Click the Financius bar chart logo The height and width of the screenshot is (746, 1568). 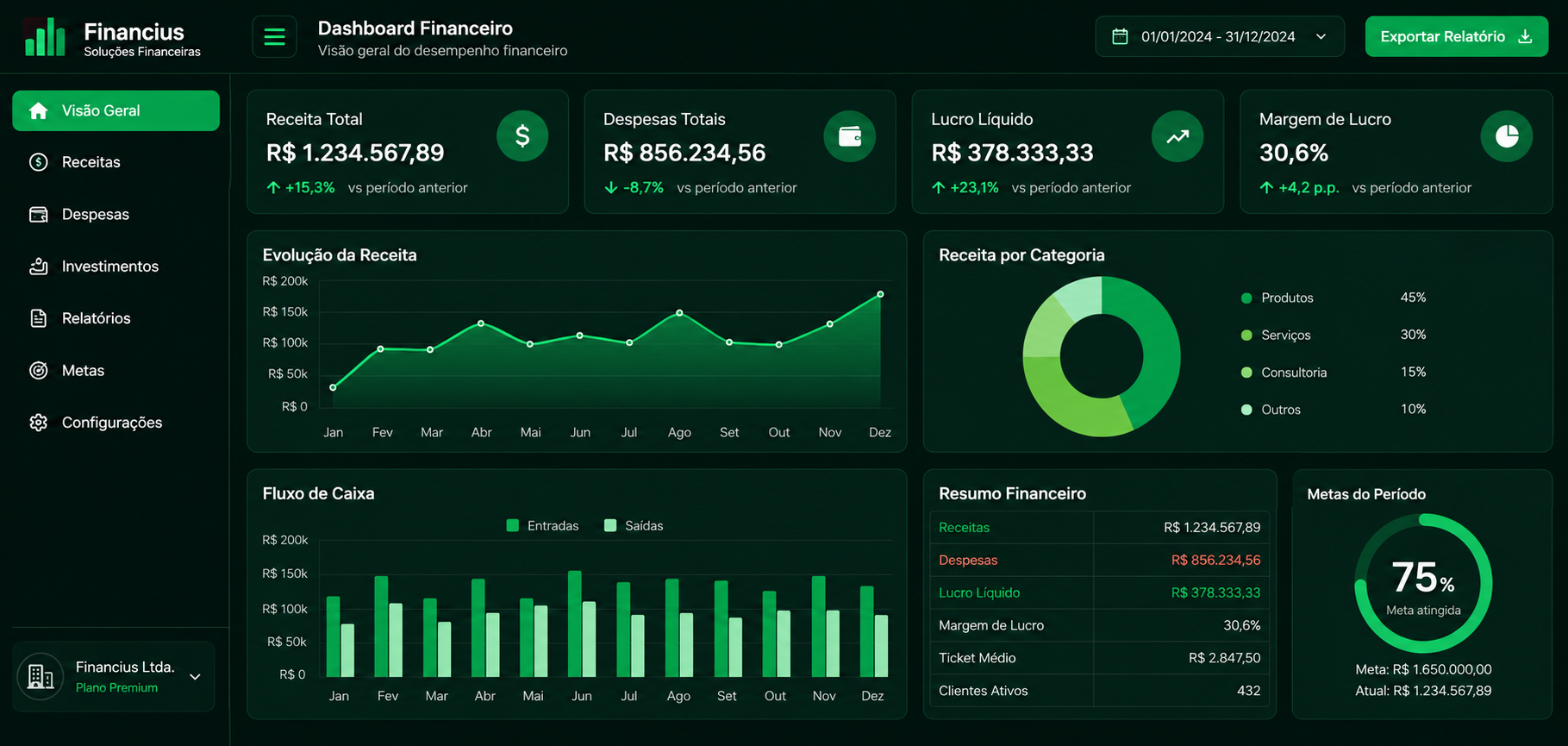[45, 37]
